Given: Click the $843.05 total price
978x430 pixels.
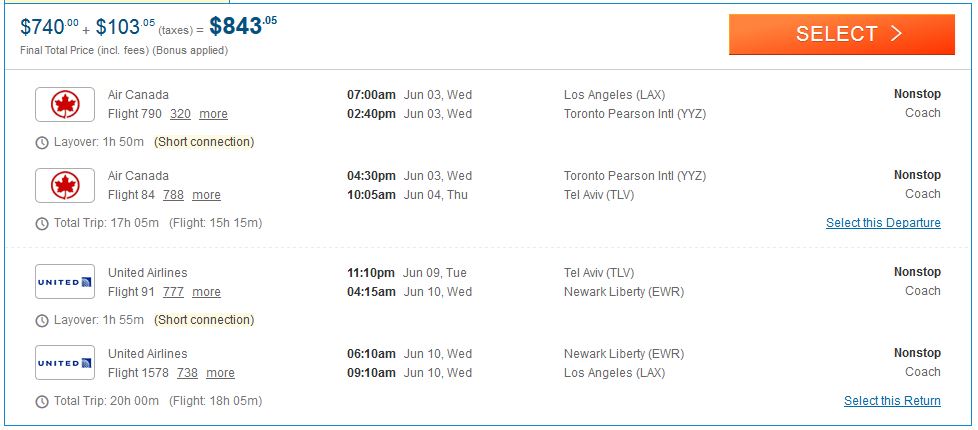Looking at the screenshot, I should (243, 26).
